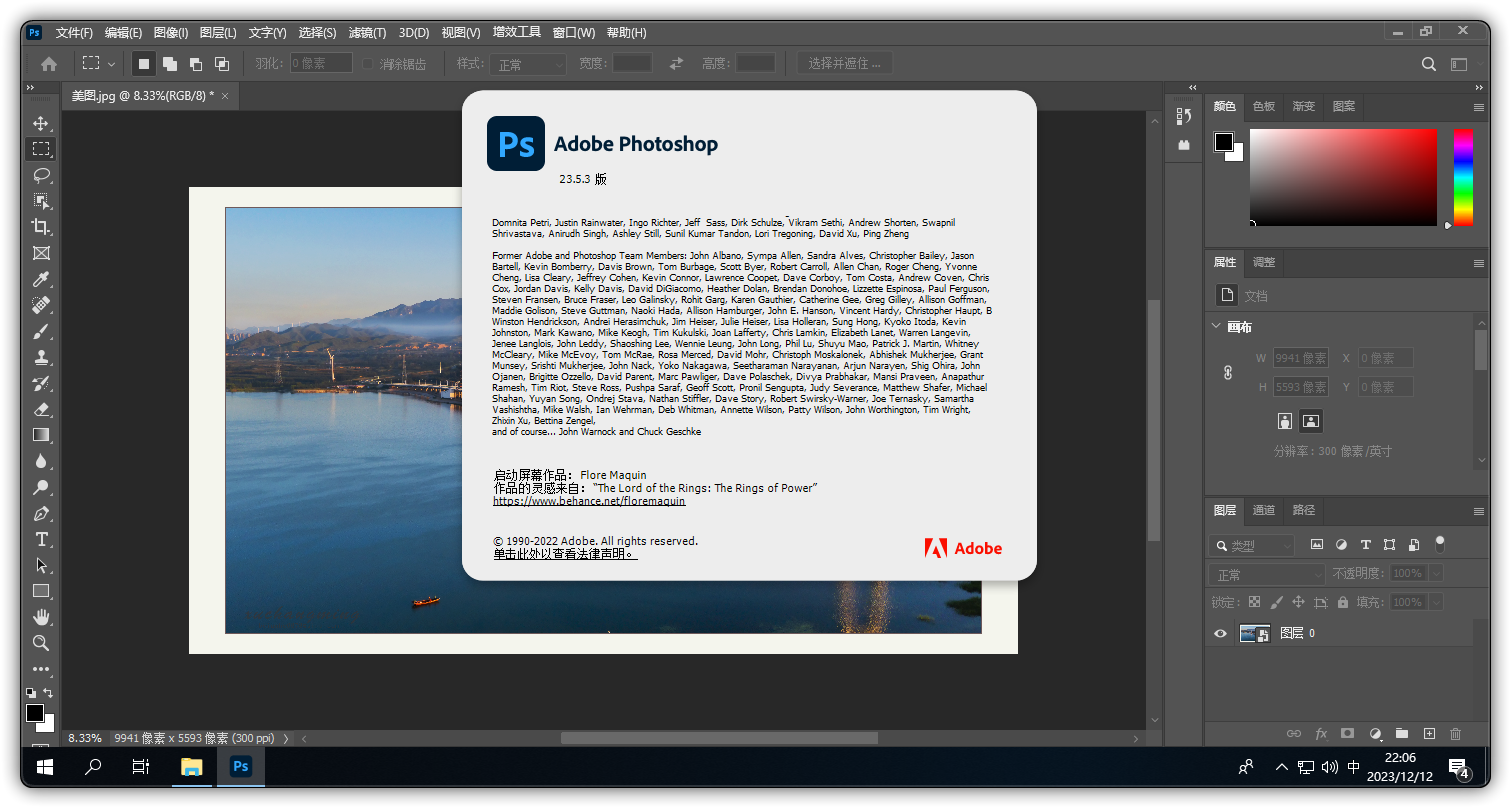Toggle the 消除锯齿 anti-alias checkbox
The width and height of the screenshot is (1511, 808).
(x=367, y=64)
